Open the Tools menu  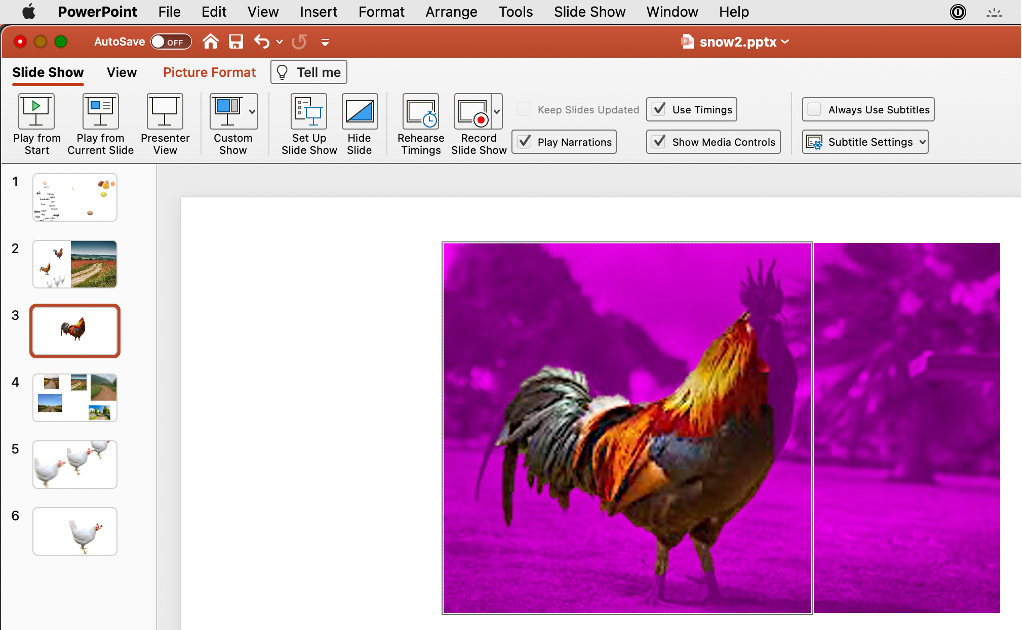point(516,12)
